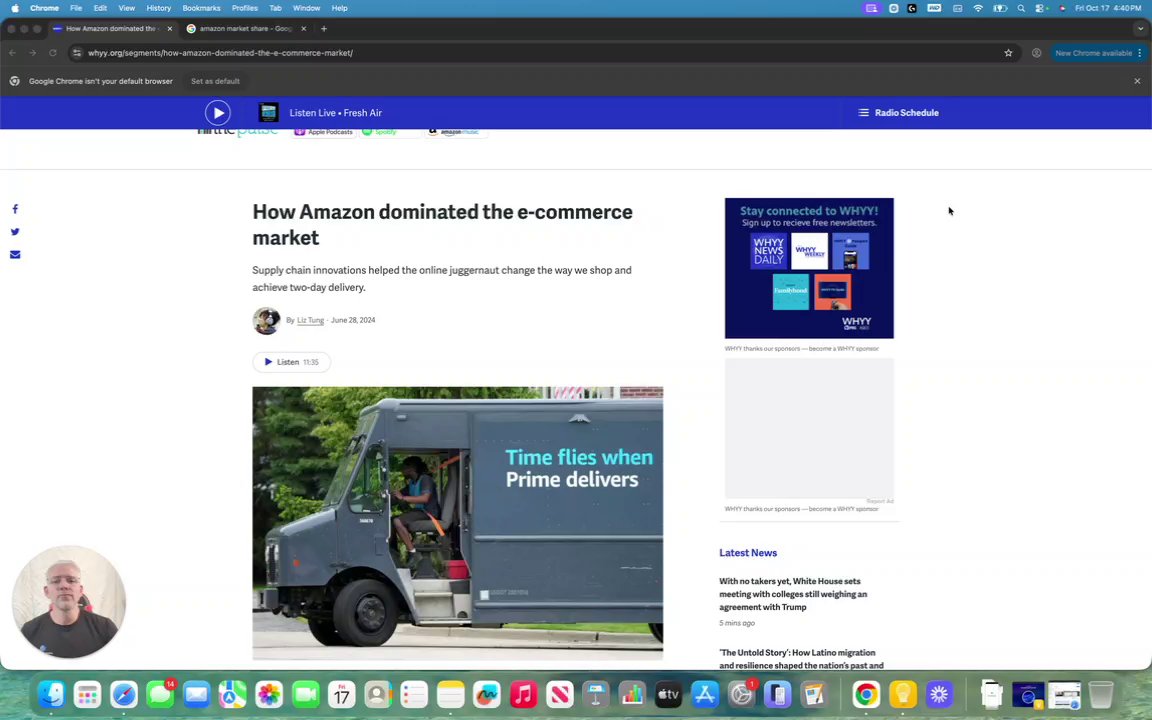Expand tab search chevron in tab strip
Screen dimensions: 1152x720
coord(1140,29)
